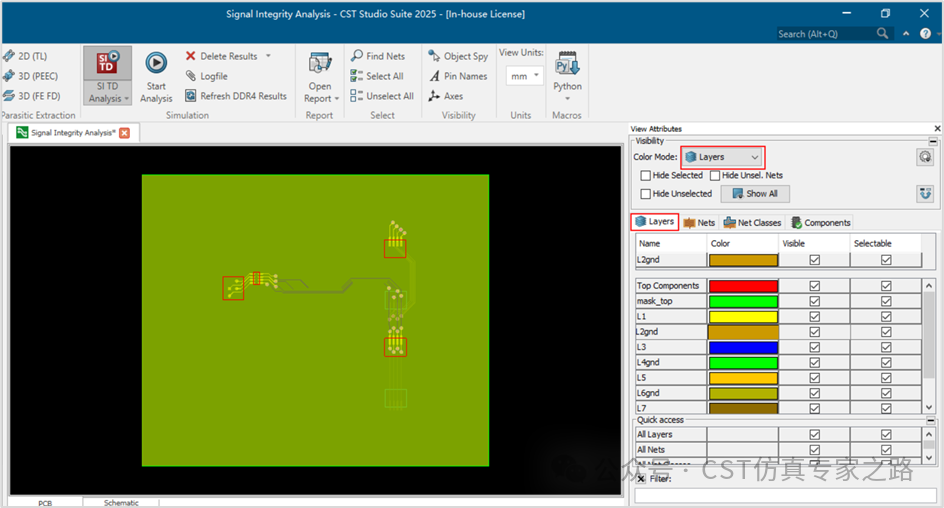Toggle Selectable for L4gnd layer

[x=886, y=362]
